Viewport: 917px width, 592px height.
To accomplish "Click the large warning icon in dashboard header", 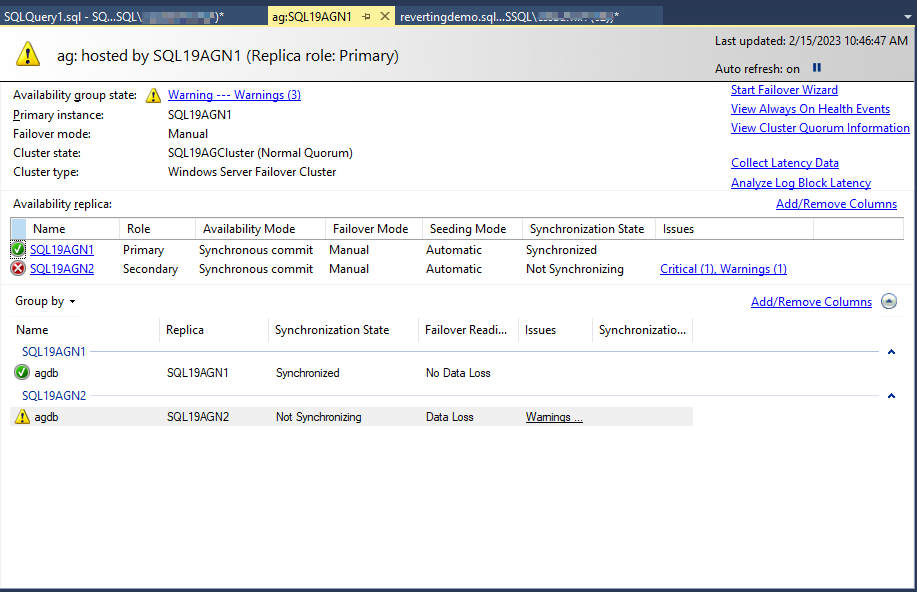I will 27,55.
